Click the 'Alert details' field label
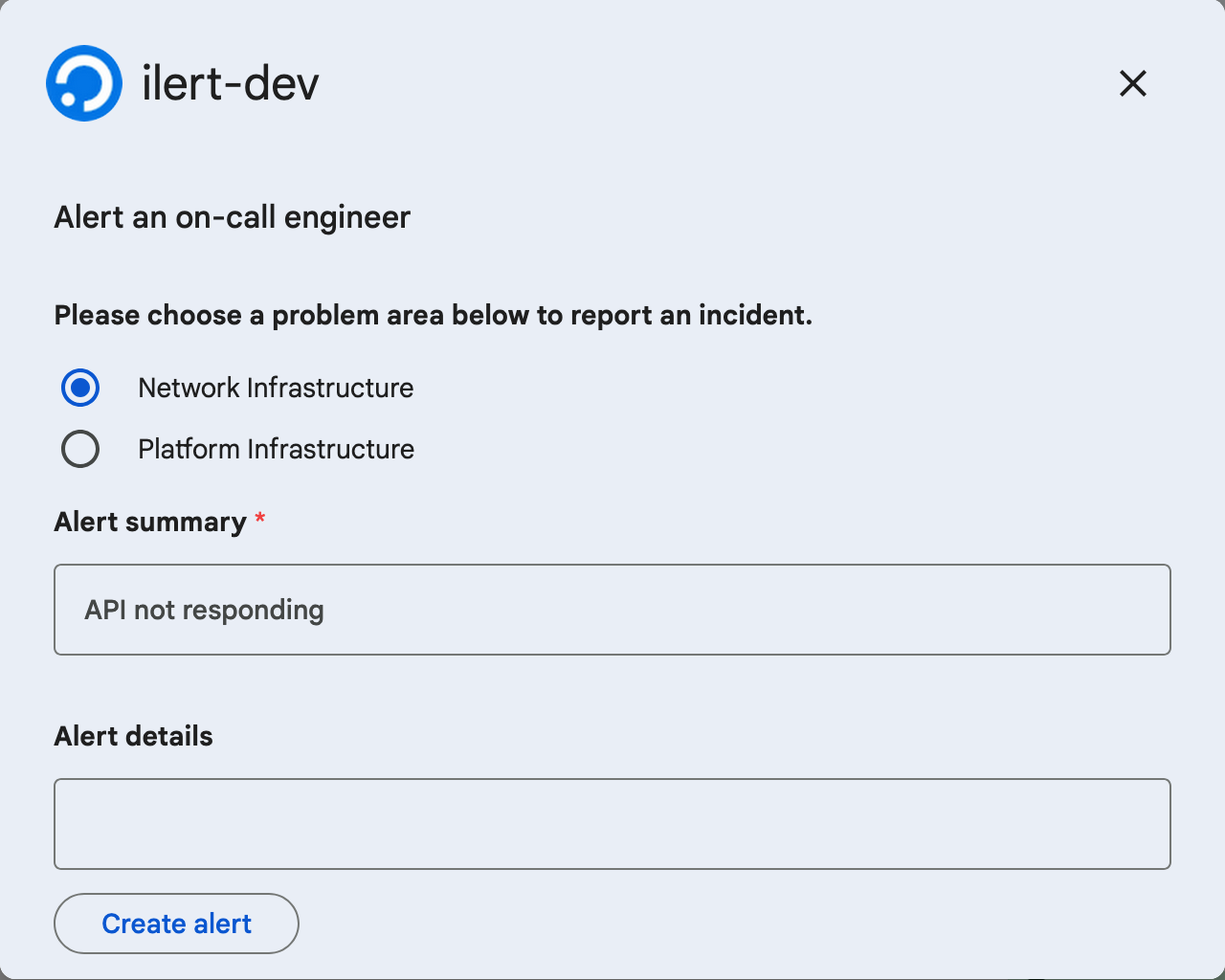This screenshot has height=980, width=1225. point(133,736)
